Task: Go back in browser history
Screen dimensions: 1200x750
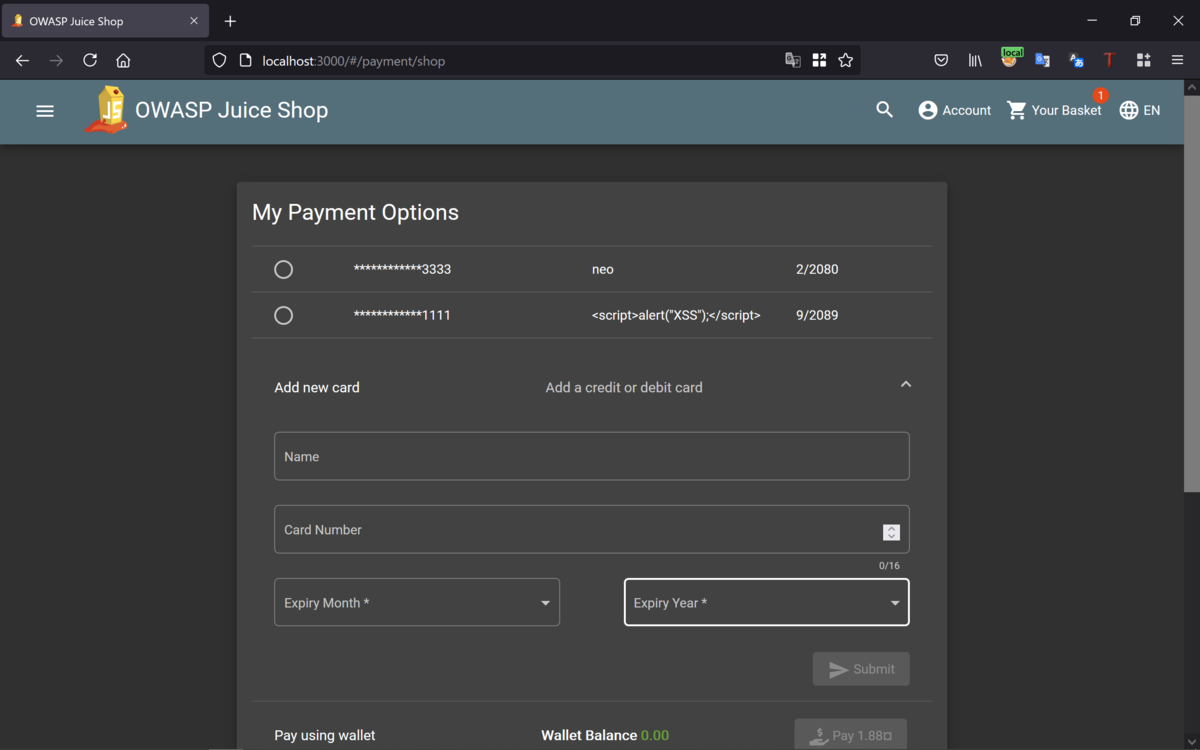Action: coord(22,60)
